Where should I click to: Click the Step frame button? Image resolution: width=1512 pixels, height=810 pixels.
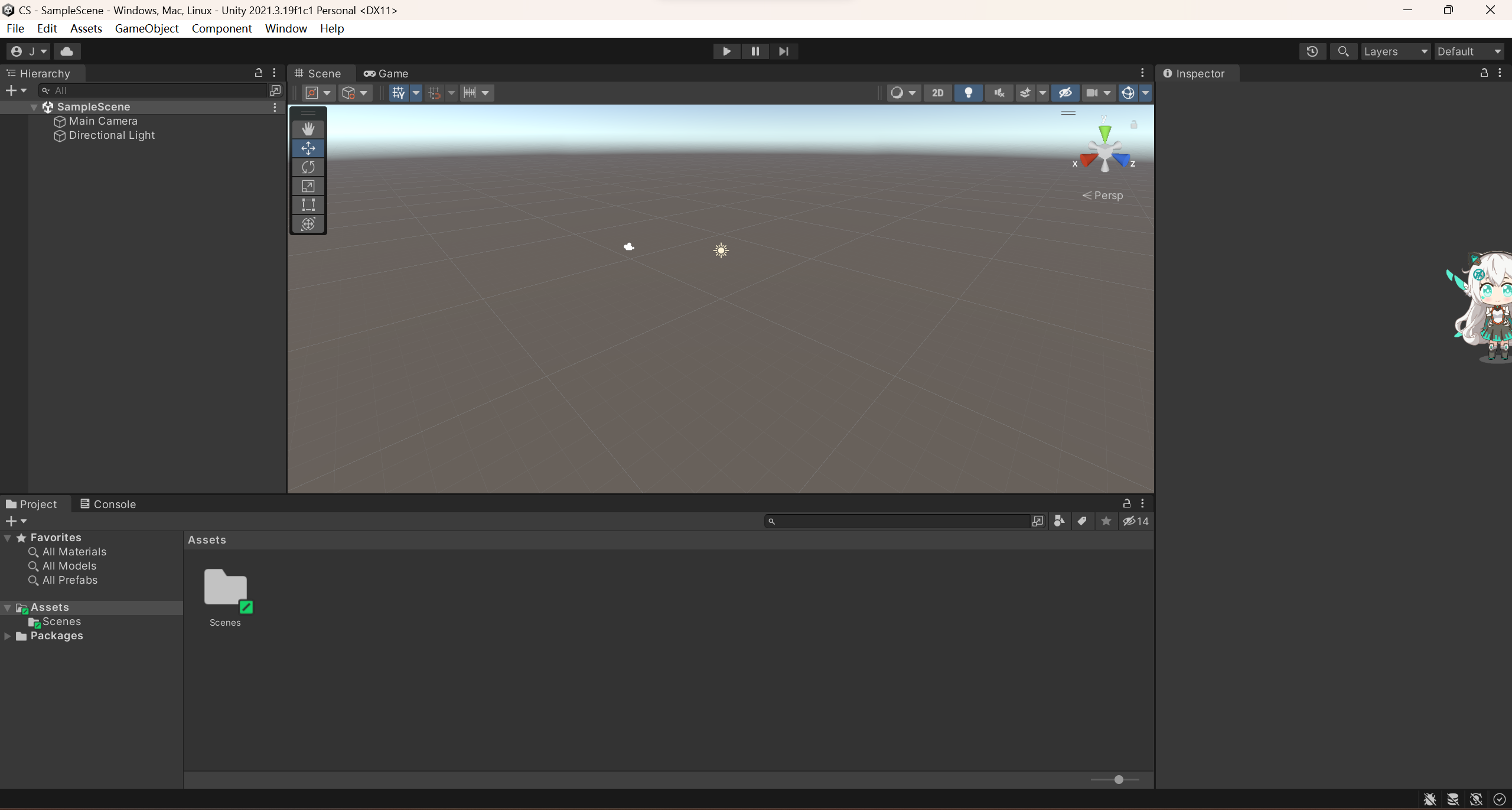[783, 51]
